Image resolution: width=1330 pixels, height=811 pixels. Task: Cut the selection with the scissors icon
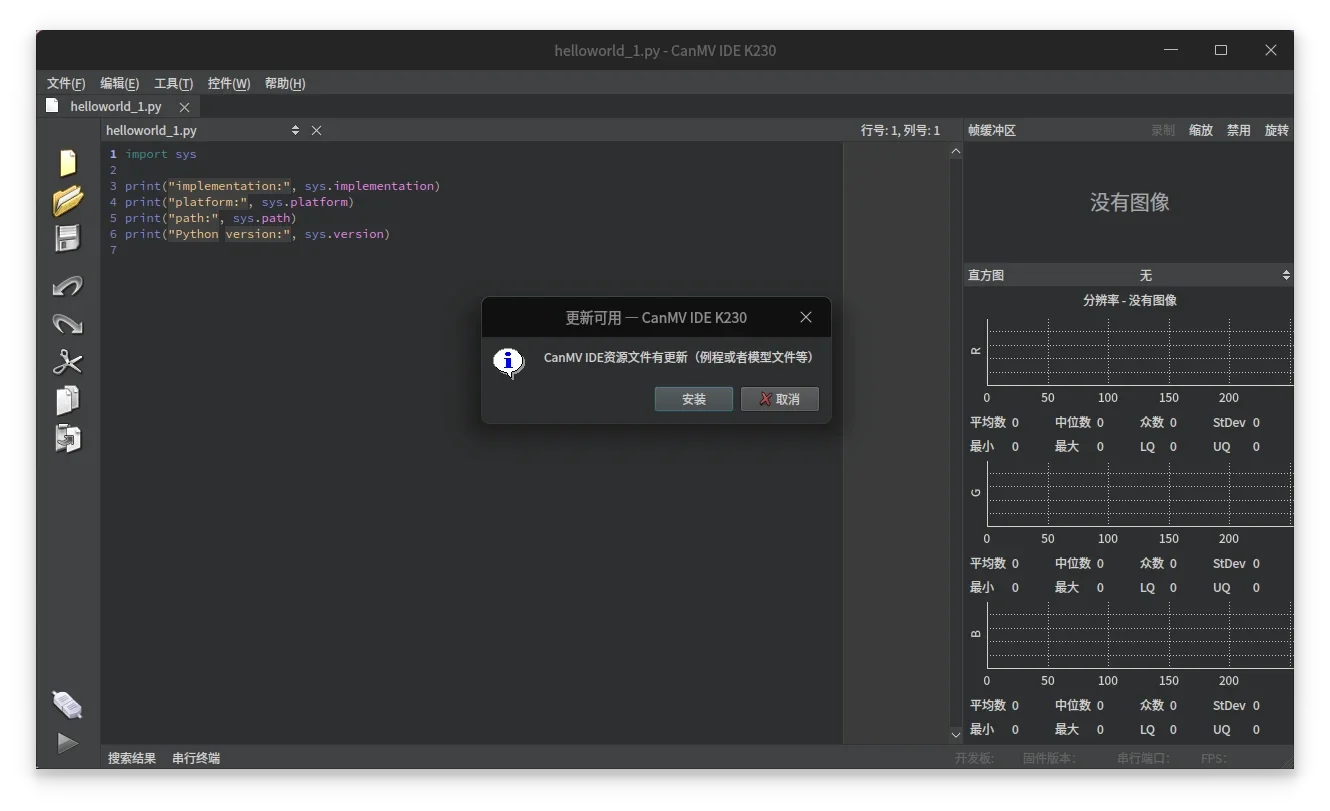pos(67,361)
